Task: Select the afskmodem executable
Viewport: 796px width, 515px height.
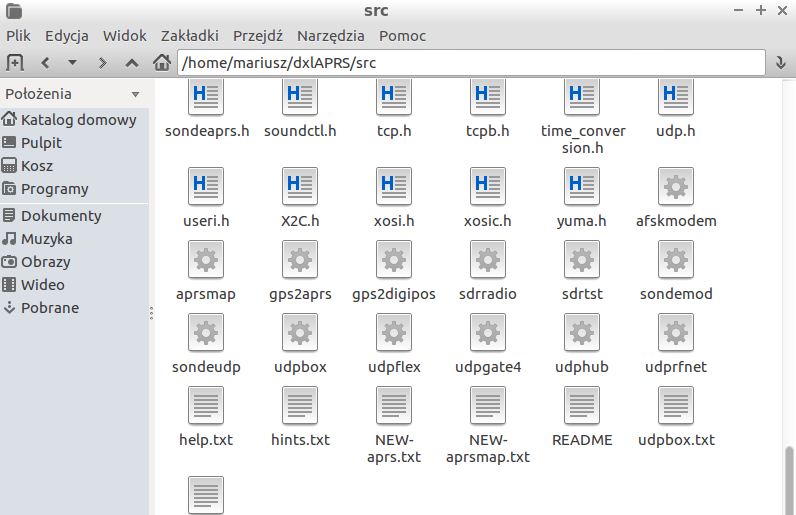Action: (676, 198)
